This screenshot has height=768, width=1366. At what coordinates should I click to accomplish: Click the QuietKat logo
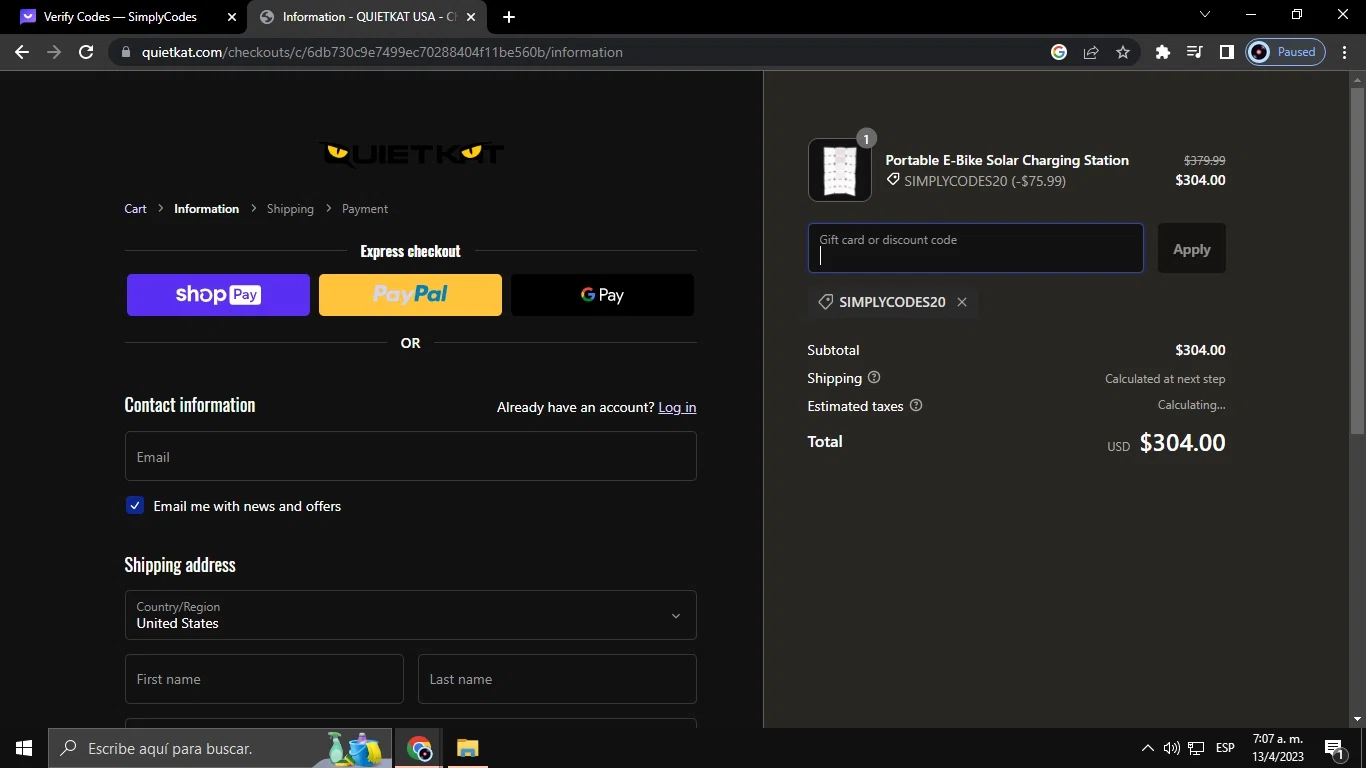coord(411,153)
